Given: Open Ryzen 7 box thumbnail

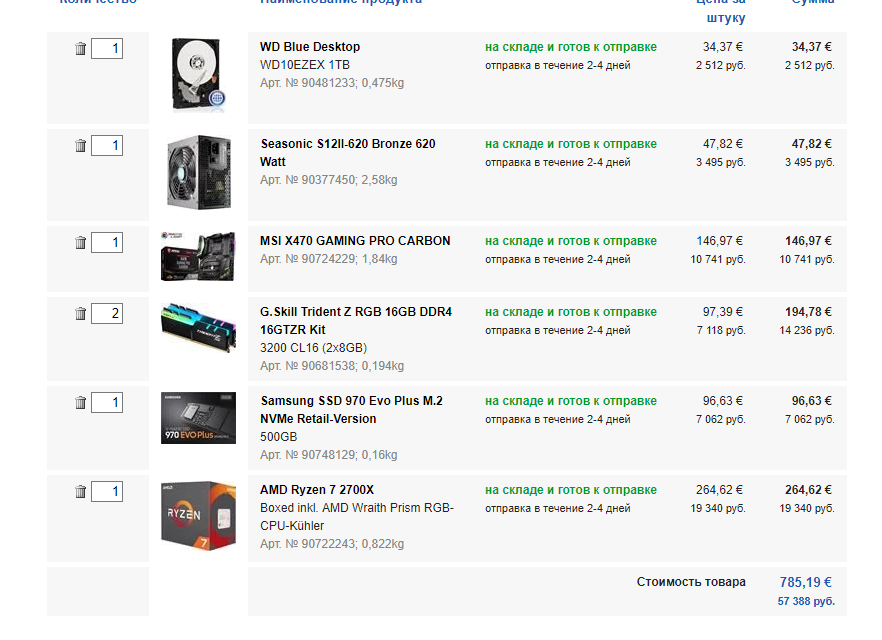Looking at the screenshot, I should [199, 515].
